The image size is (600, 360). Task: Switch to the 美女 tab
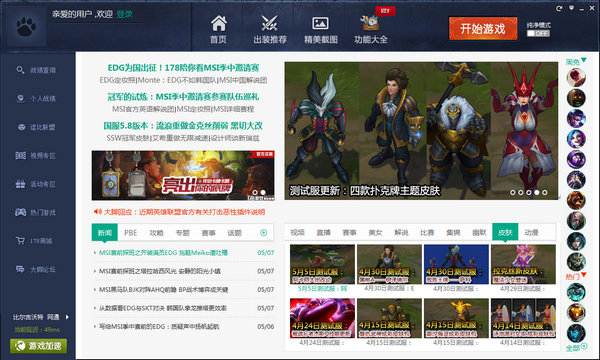[375, 232]
